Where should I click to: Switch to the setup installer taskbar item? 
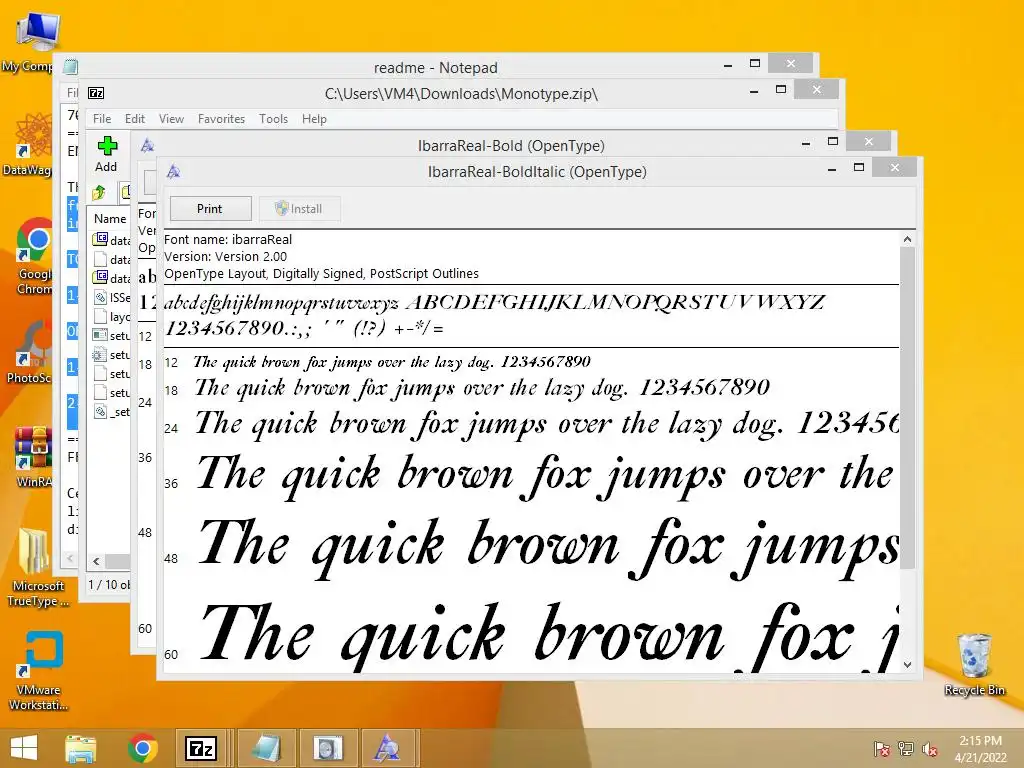[327, 748]
